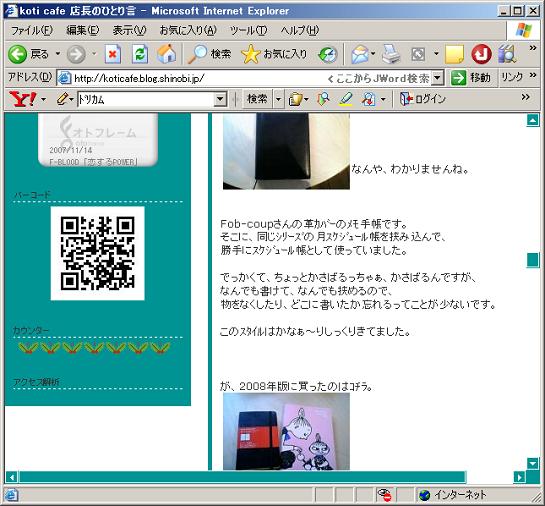The height and width of the screenshot is (506, 545).
Task: Click horizontal scrollbar right arrow
Action: pos(520,477)
